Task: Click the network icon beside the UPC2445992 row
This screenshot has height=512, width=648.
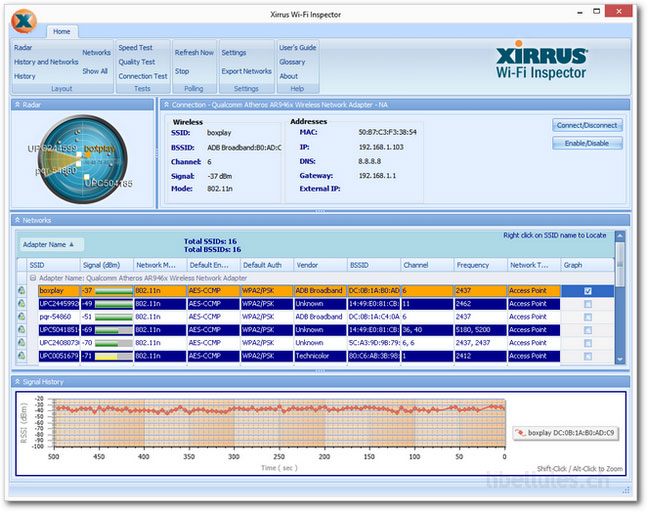Action: tap(21, 304)
